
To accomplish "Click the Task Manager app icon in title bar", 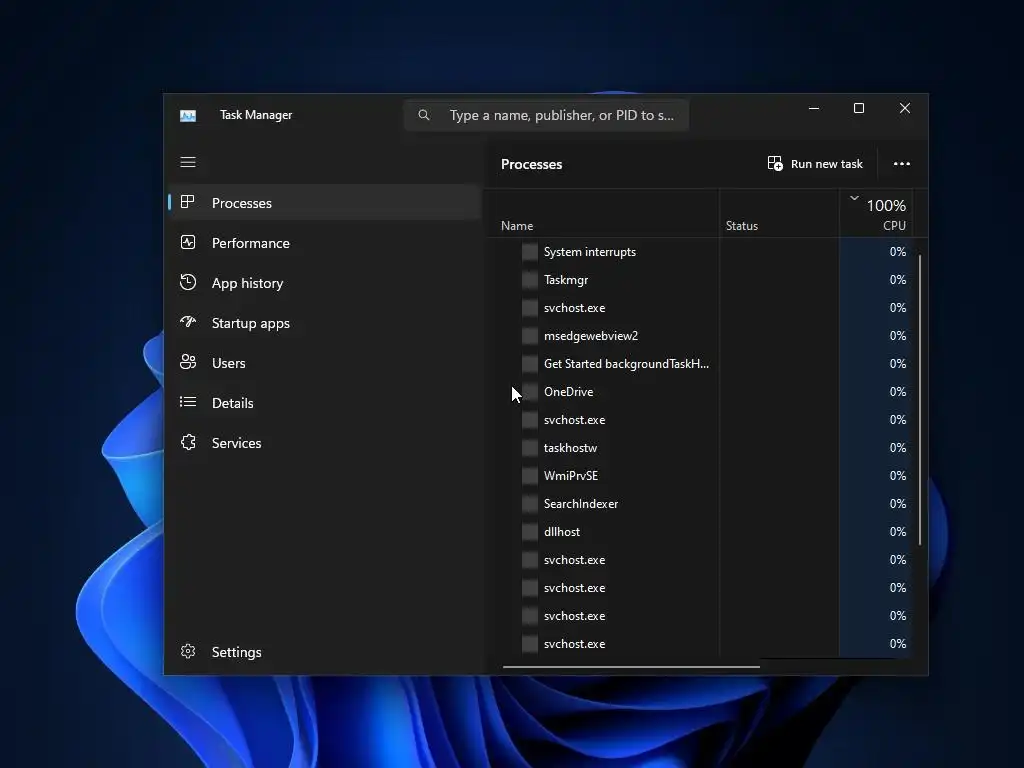I will (188, 116).
